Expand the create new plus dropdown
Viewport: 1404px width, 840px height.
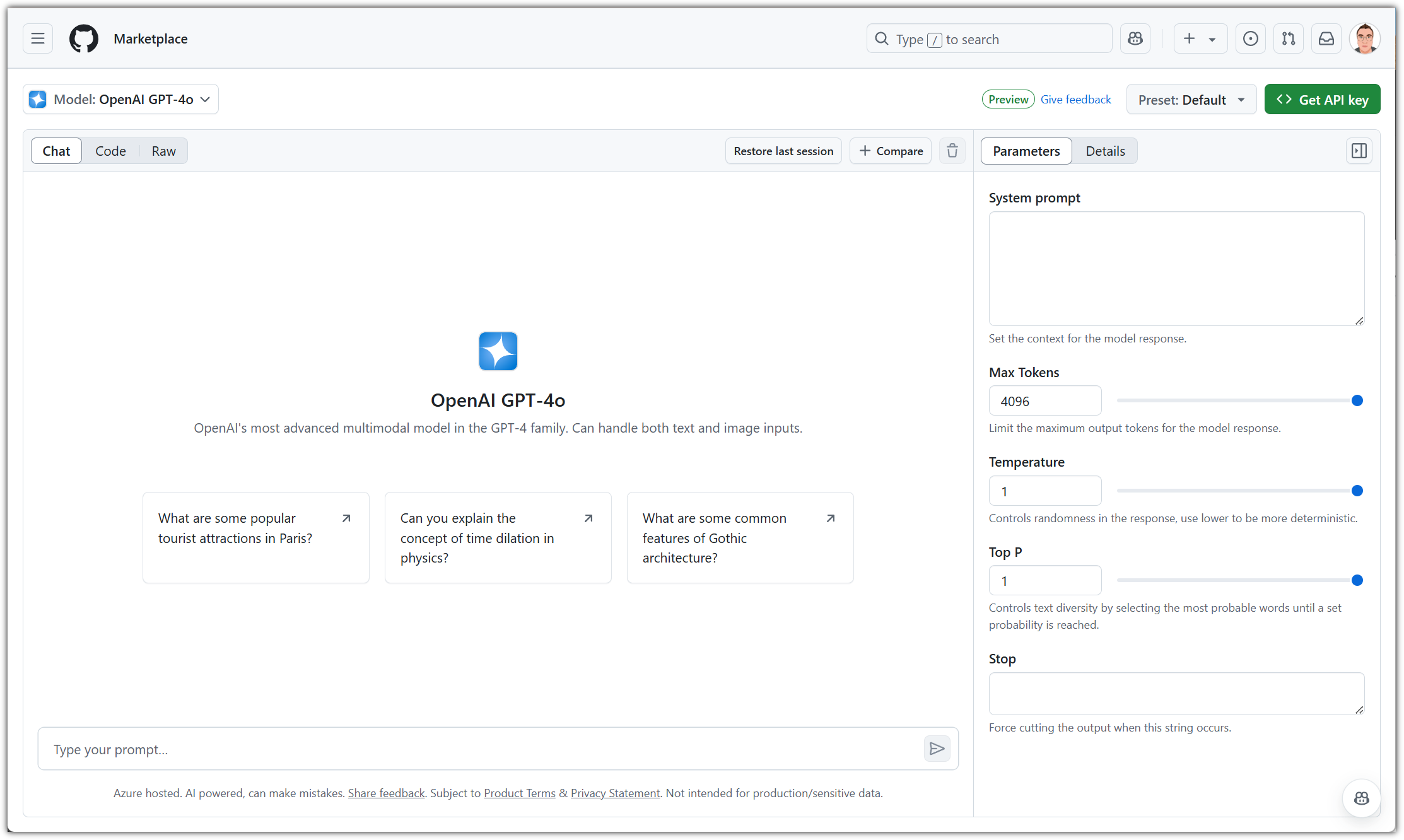click(x=1200, y=39)
